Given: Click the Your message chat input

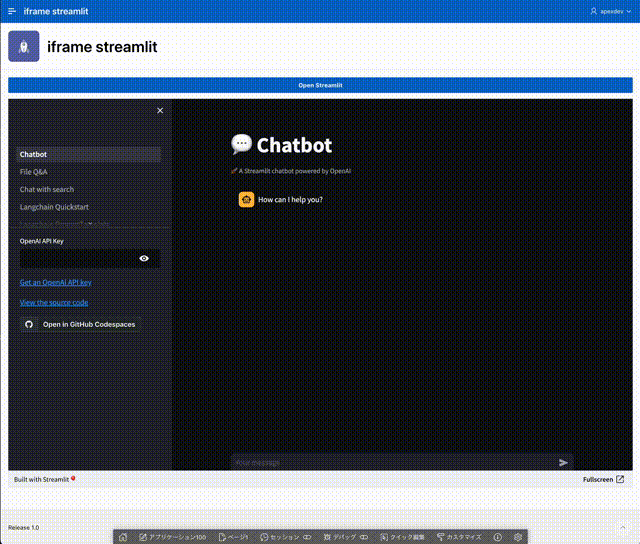Looking at the screenshot, I should (x=394, y=462).
